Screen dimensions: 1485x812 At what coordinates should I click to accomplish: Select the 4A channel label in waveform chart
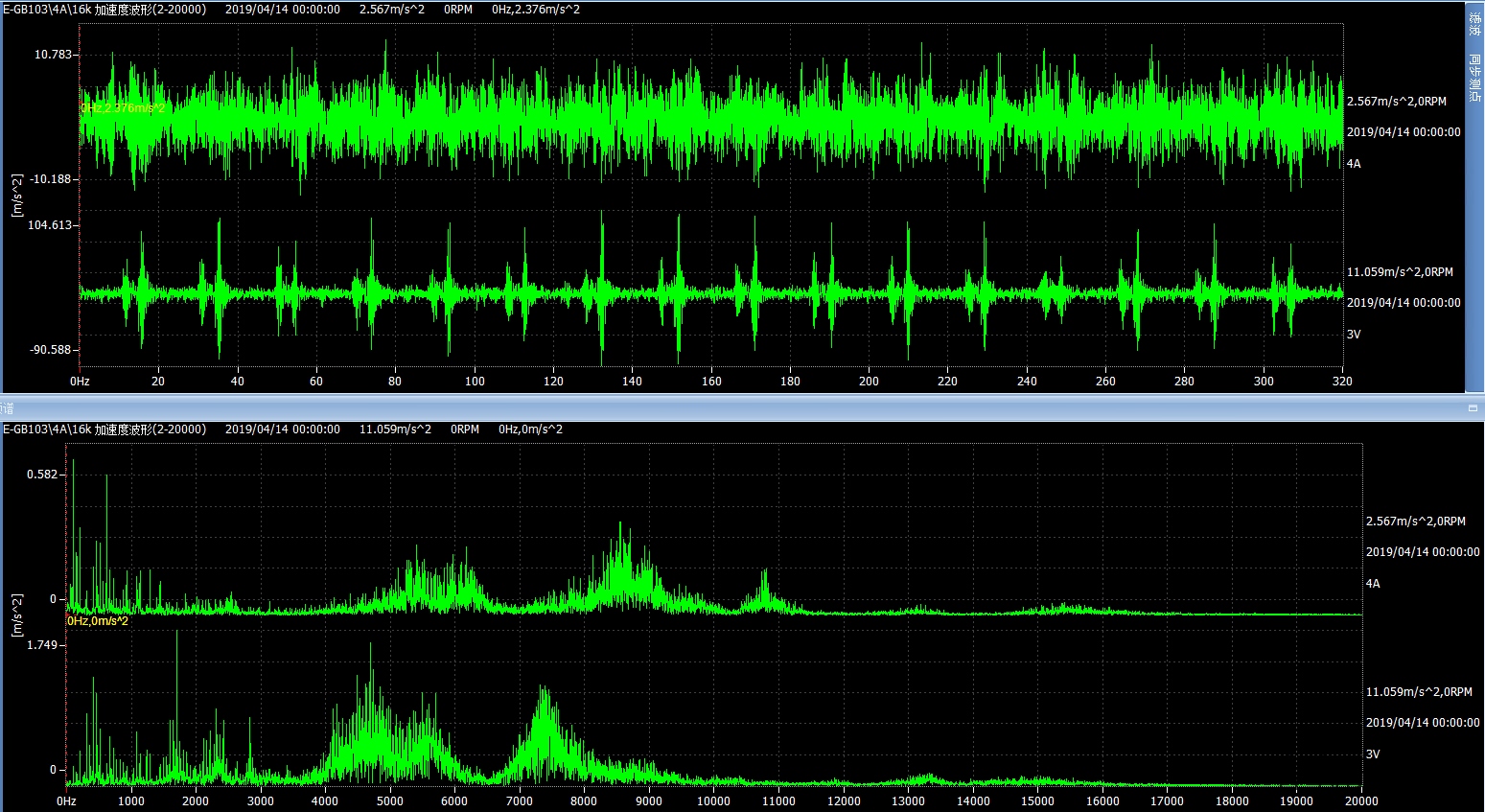[x=1354, y=164]
